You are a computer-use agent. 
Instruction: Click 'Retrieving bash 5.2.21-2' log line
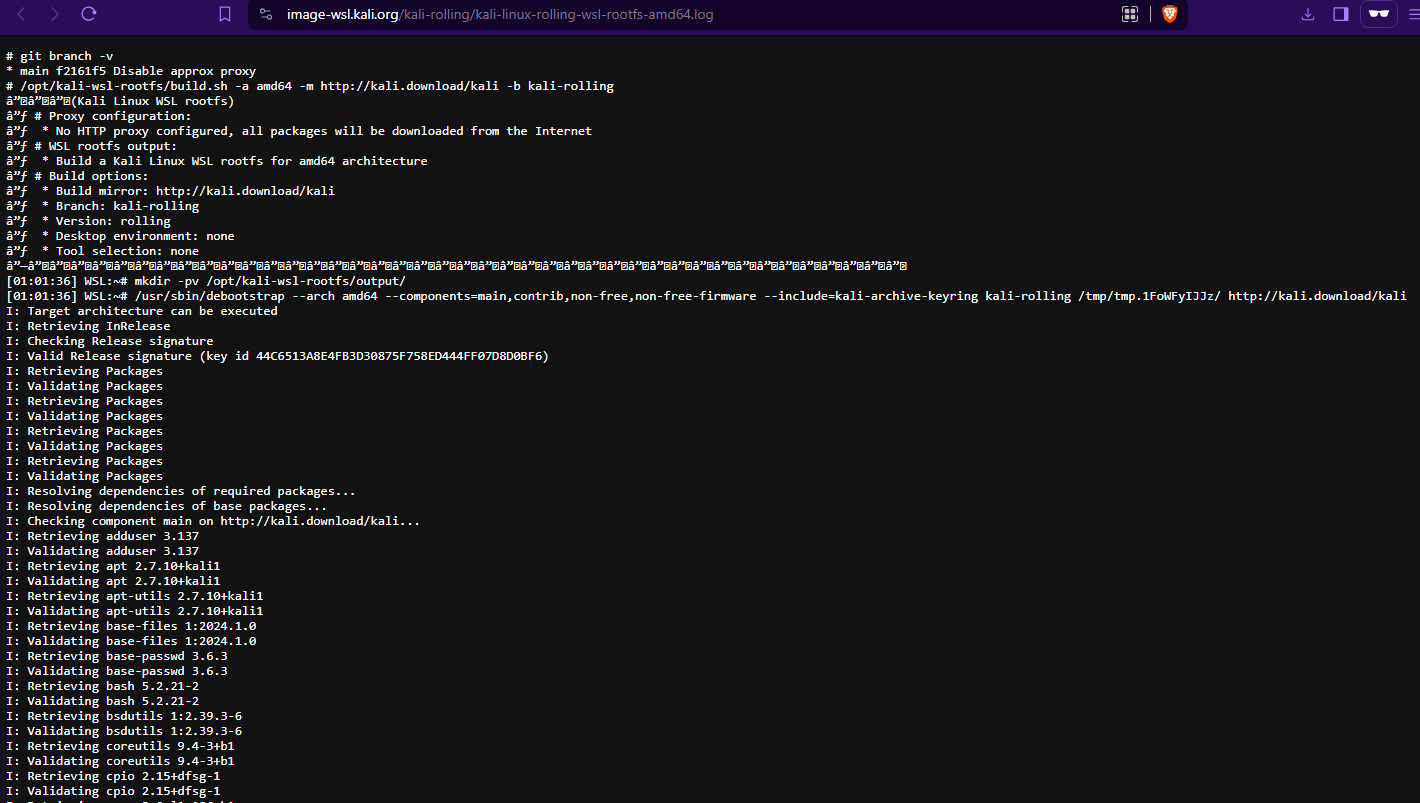[x=102, y=686]
